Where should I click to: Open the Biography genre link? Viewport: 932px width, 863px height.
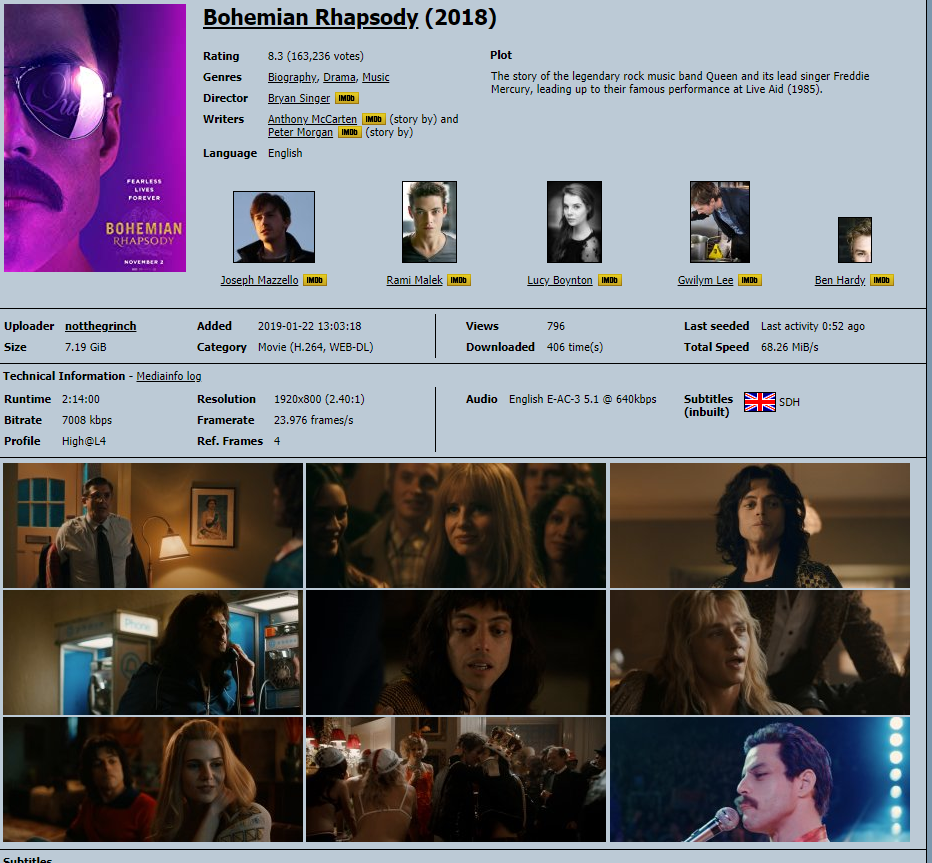click(292, 77)
